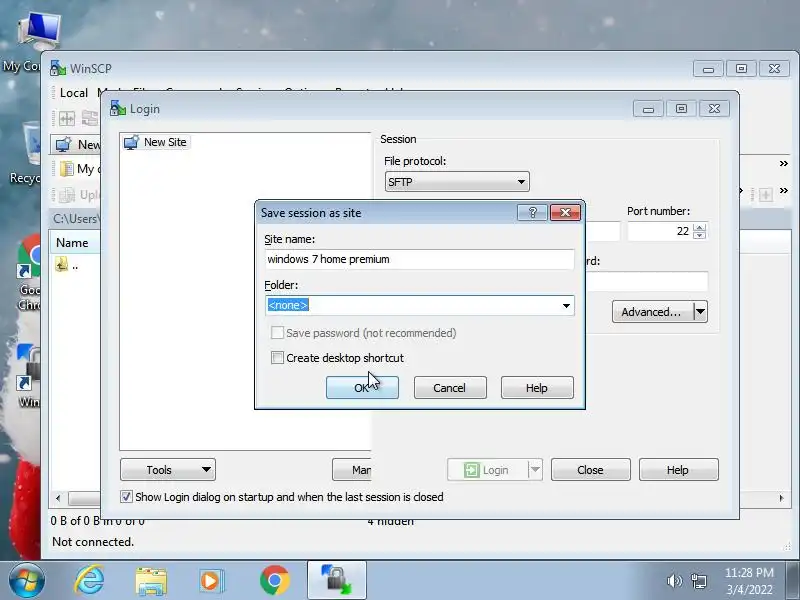Screen dimensions: 800x600
Task: Click Close in the Login window
Action: click(x=590, y=469)
